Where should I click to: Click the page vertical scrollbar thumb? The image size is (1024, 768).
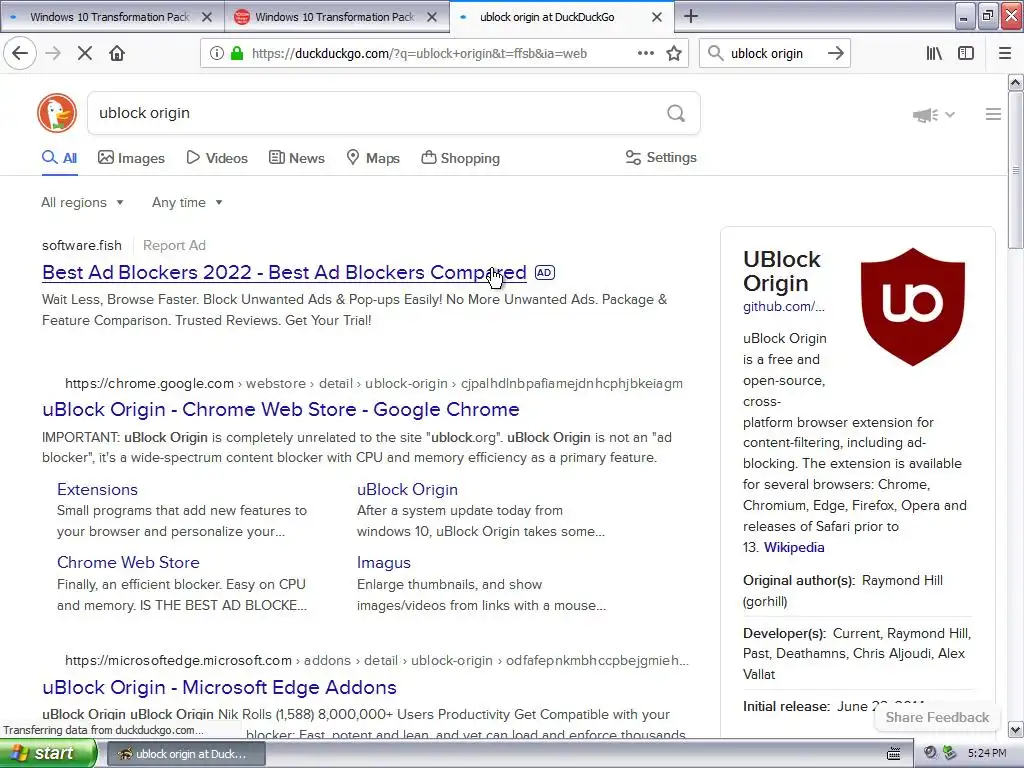[x=1015, y=170]
